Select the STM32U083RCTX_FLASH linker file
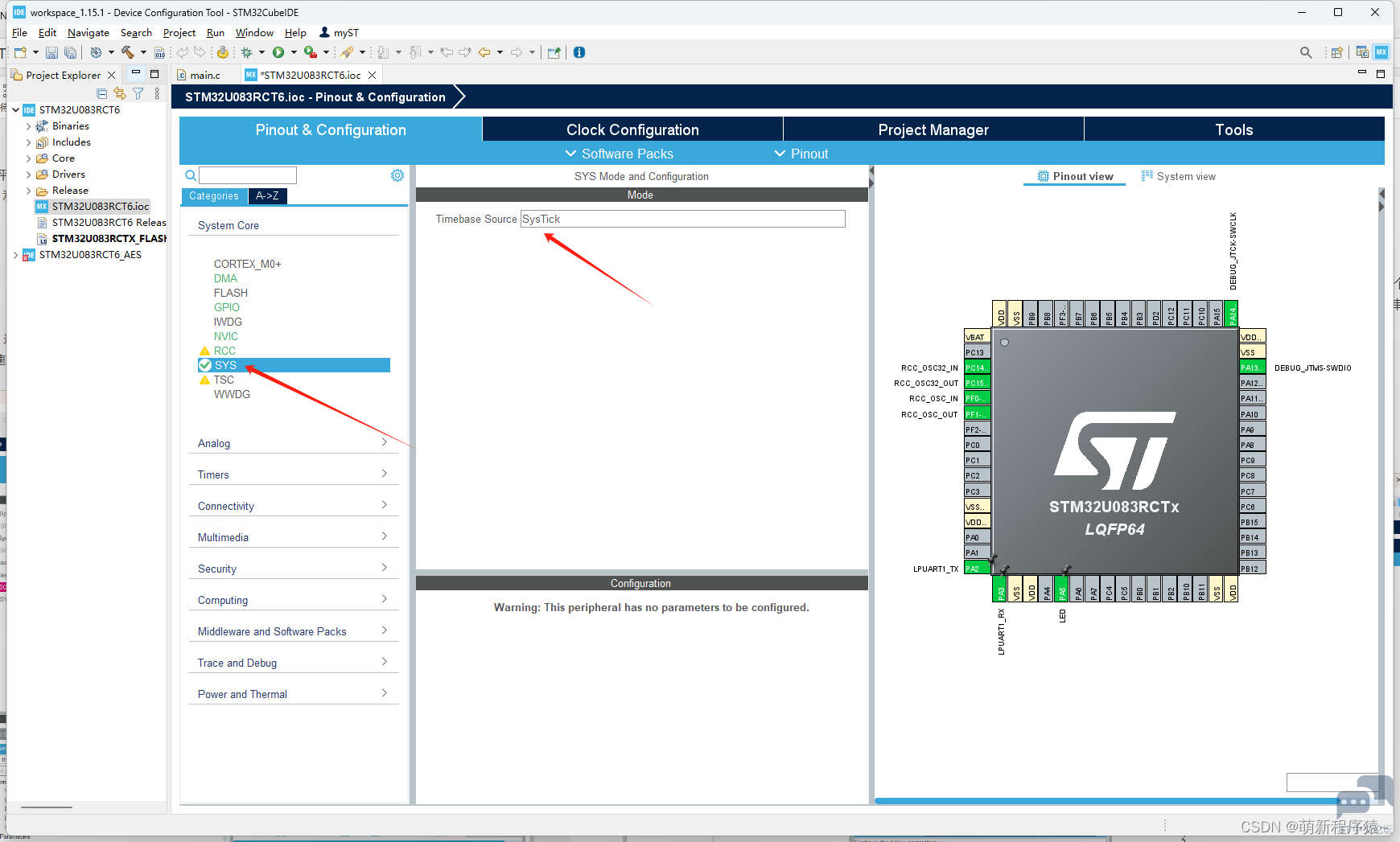 point(109,239)
